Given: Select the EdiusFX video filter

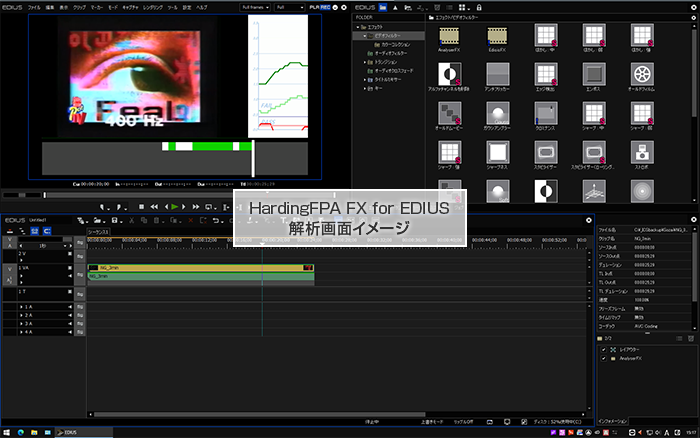Looking at the screenshot, I should [x=497, y=36].
